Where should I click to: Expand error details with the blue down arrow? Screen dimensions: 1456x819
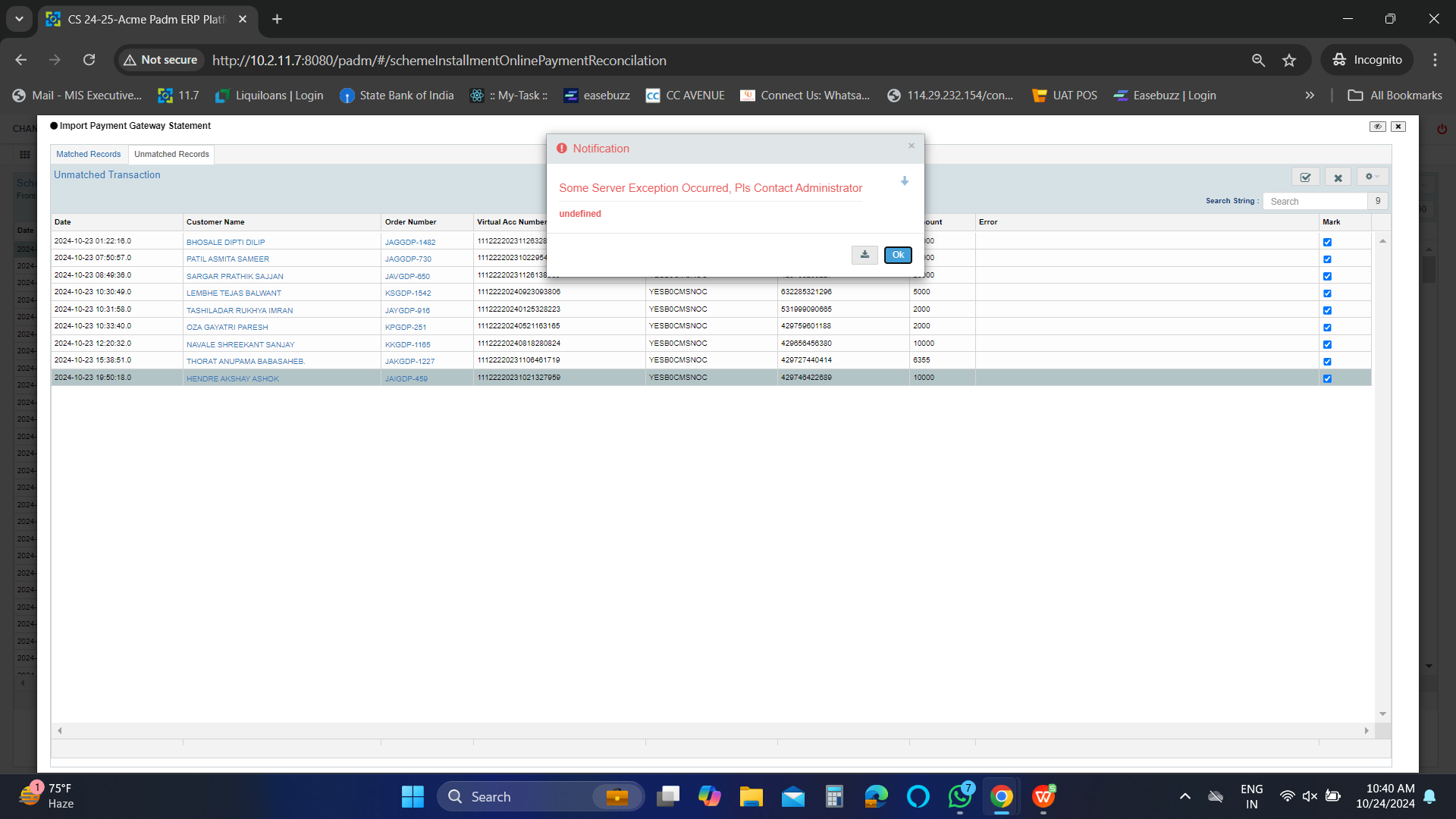904,181
